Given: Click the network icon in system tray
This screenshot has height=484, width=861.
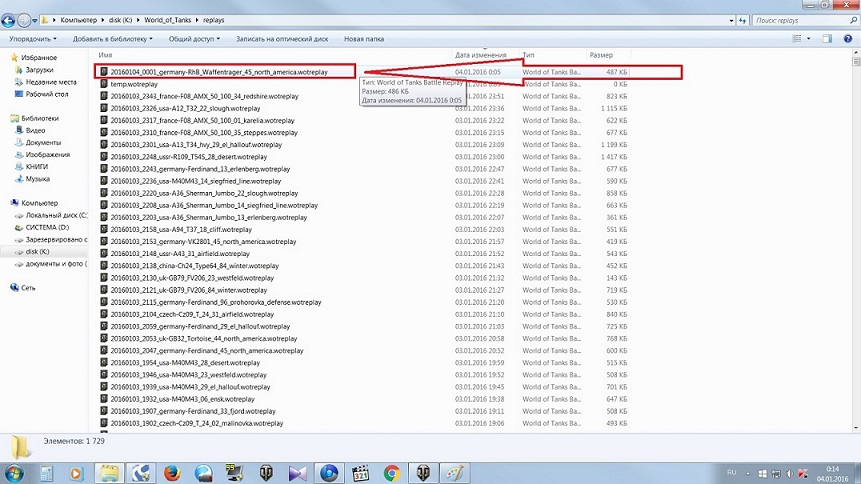Looking at the screenshot, I should pos(776,473).
